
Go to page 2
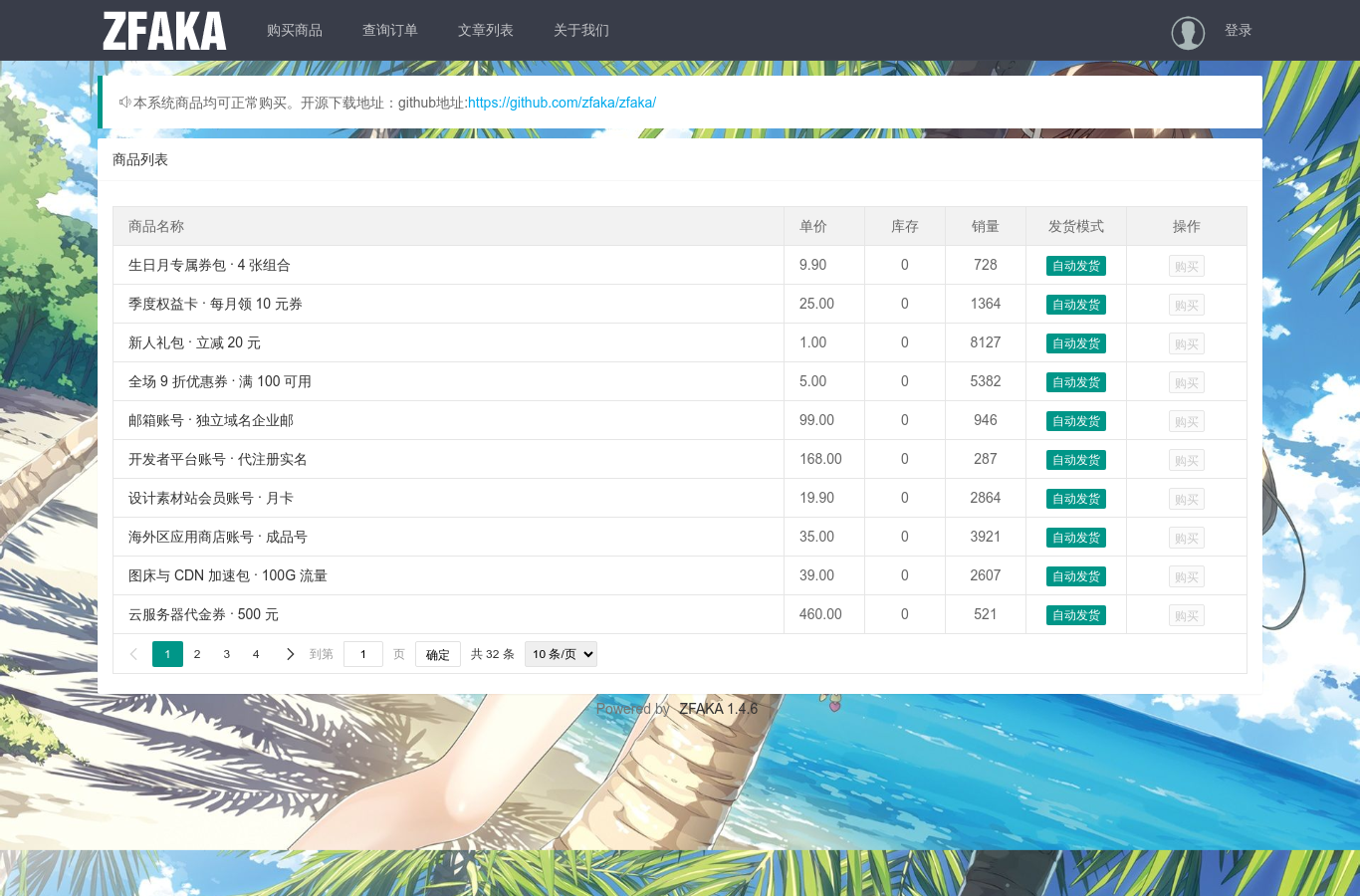pos(197,654)
